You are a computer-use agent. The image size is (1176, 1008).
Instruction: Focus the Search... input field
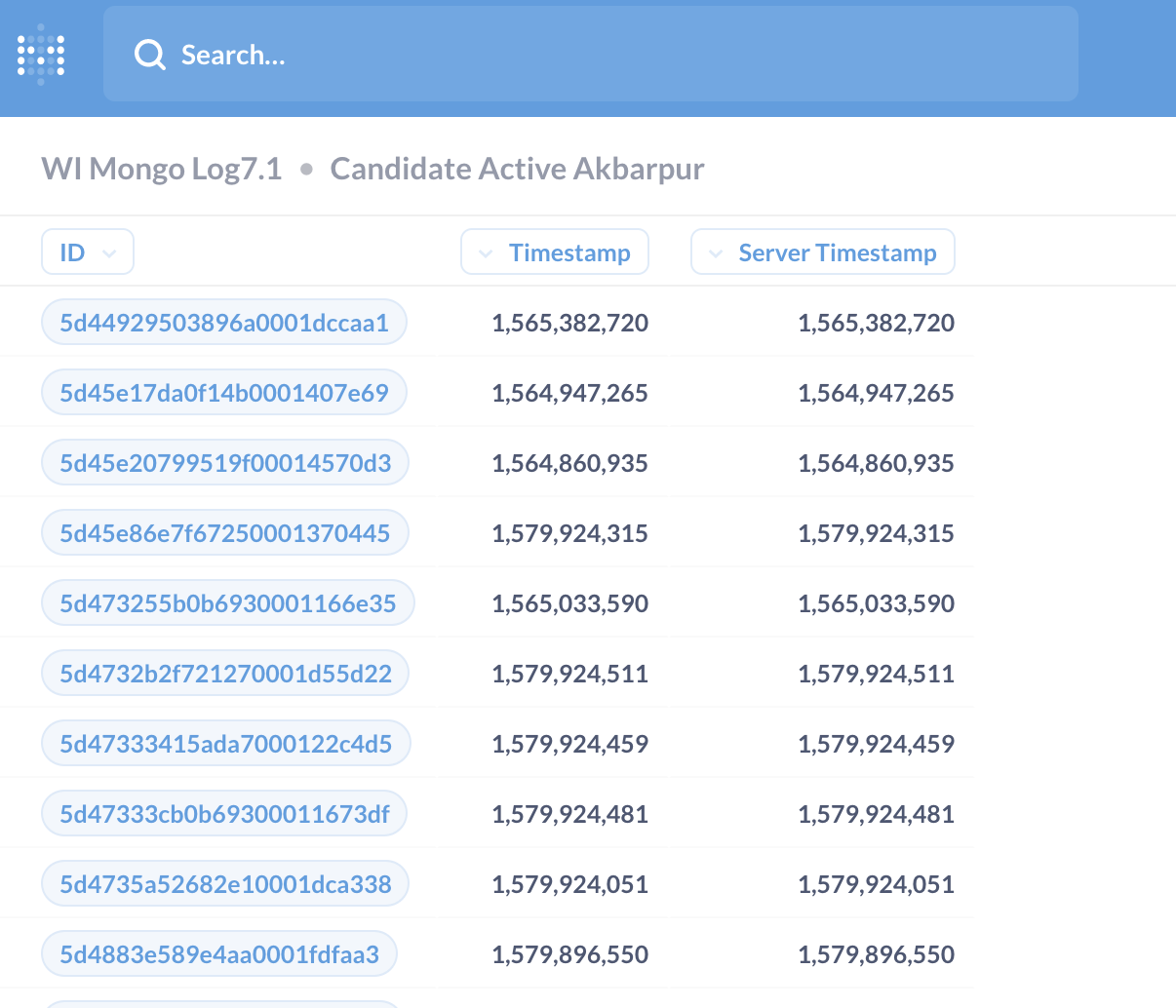591,55
